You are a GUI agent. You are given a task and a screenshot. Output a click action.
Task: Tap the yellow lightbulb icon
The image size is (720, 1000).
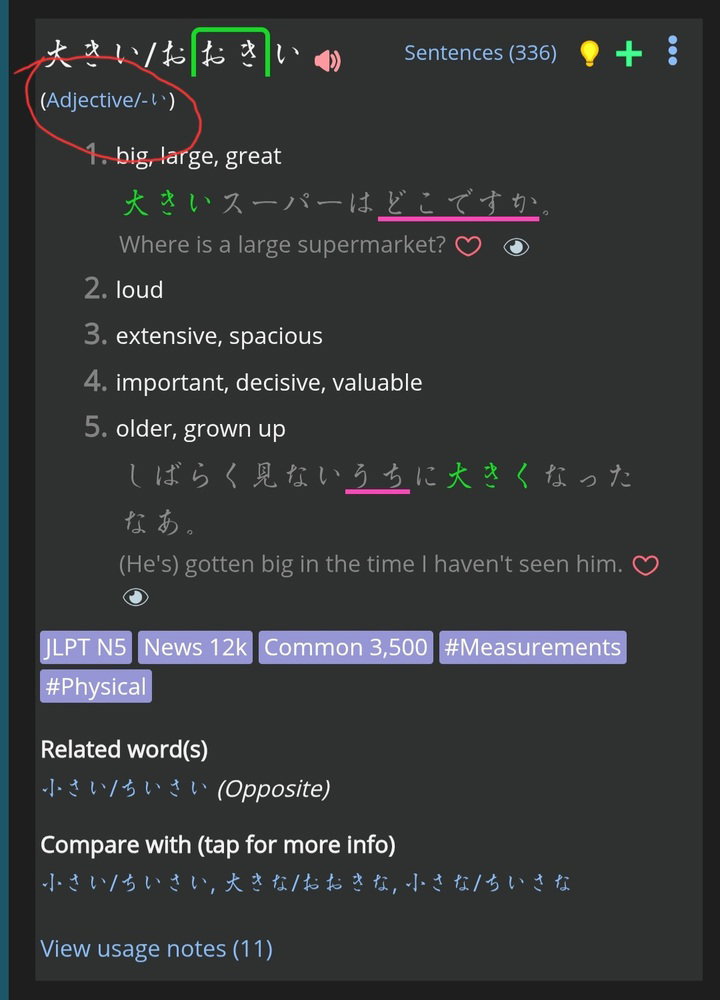click(589, 53)
